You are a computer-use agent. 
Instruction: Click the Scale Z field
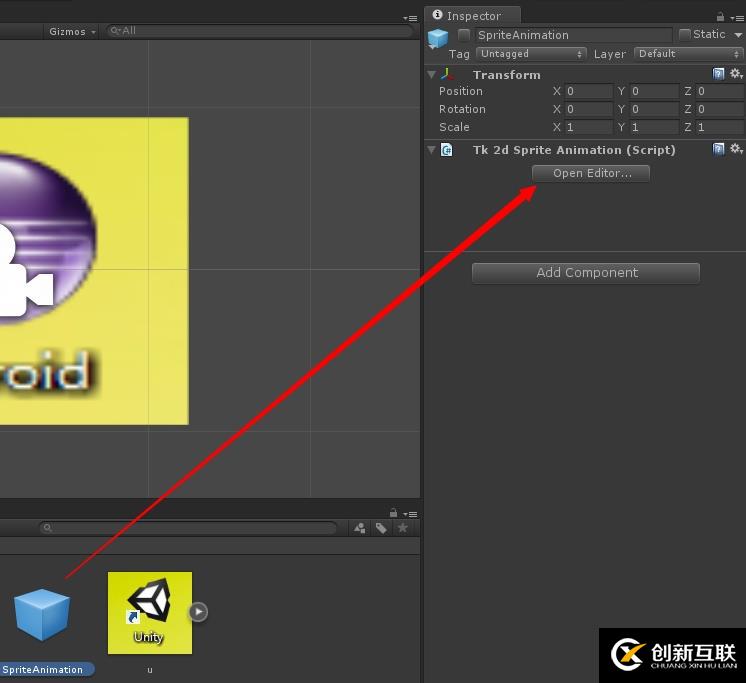(x=720, y=127)
